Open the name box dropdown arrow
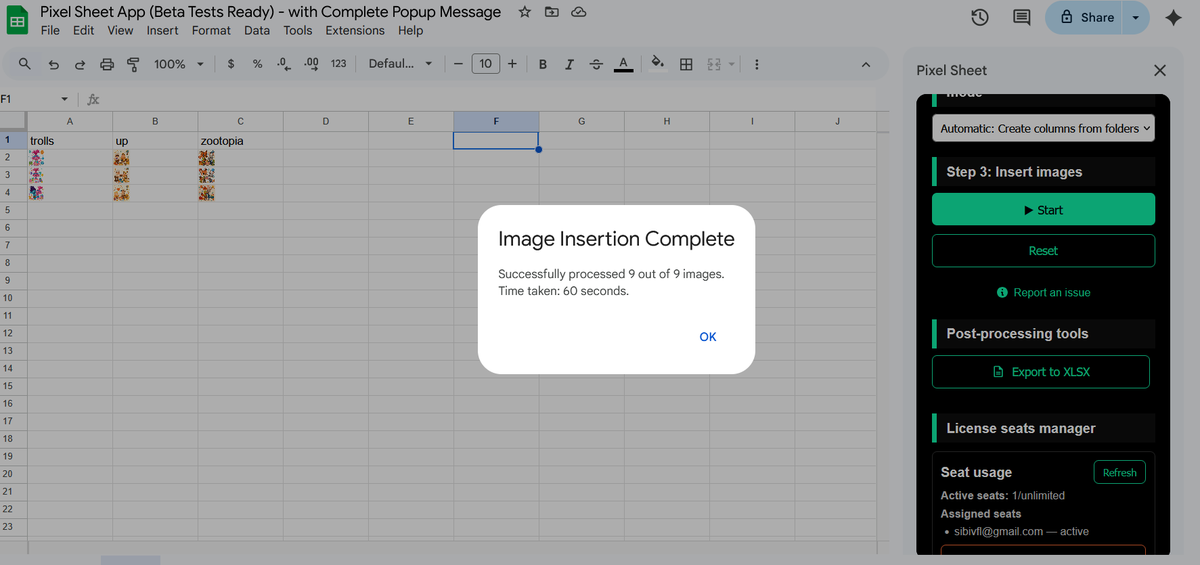This screenshot has width=1200, height=565. pos(65,99)
